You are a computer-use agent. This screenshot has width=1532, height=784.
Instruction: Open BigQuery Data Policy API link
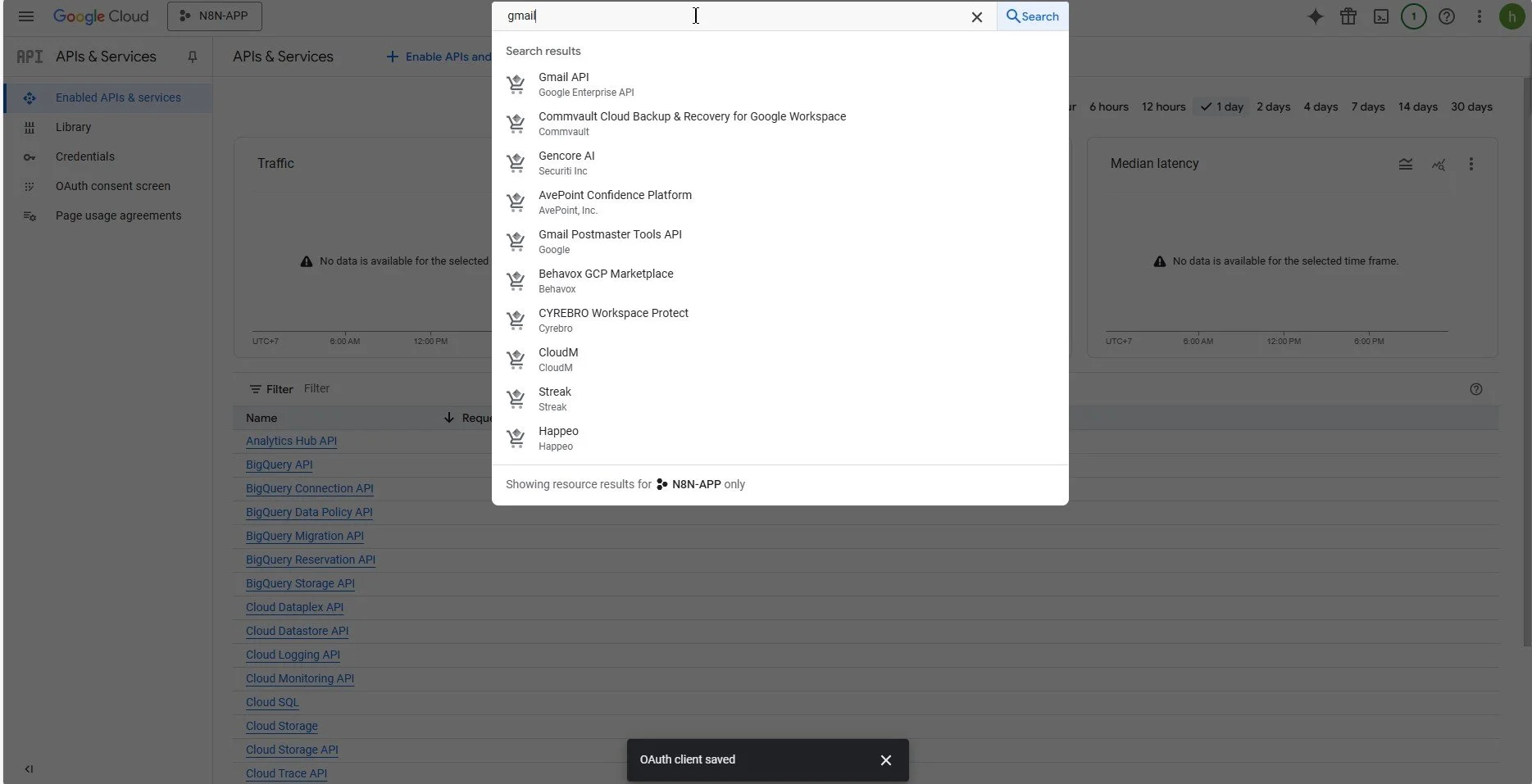pyautogui.click(x=309, y=512)
